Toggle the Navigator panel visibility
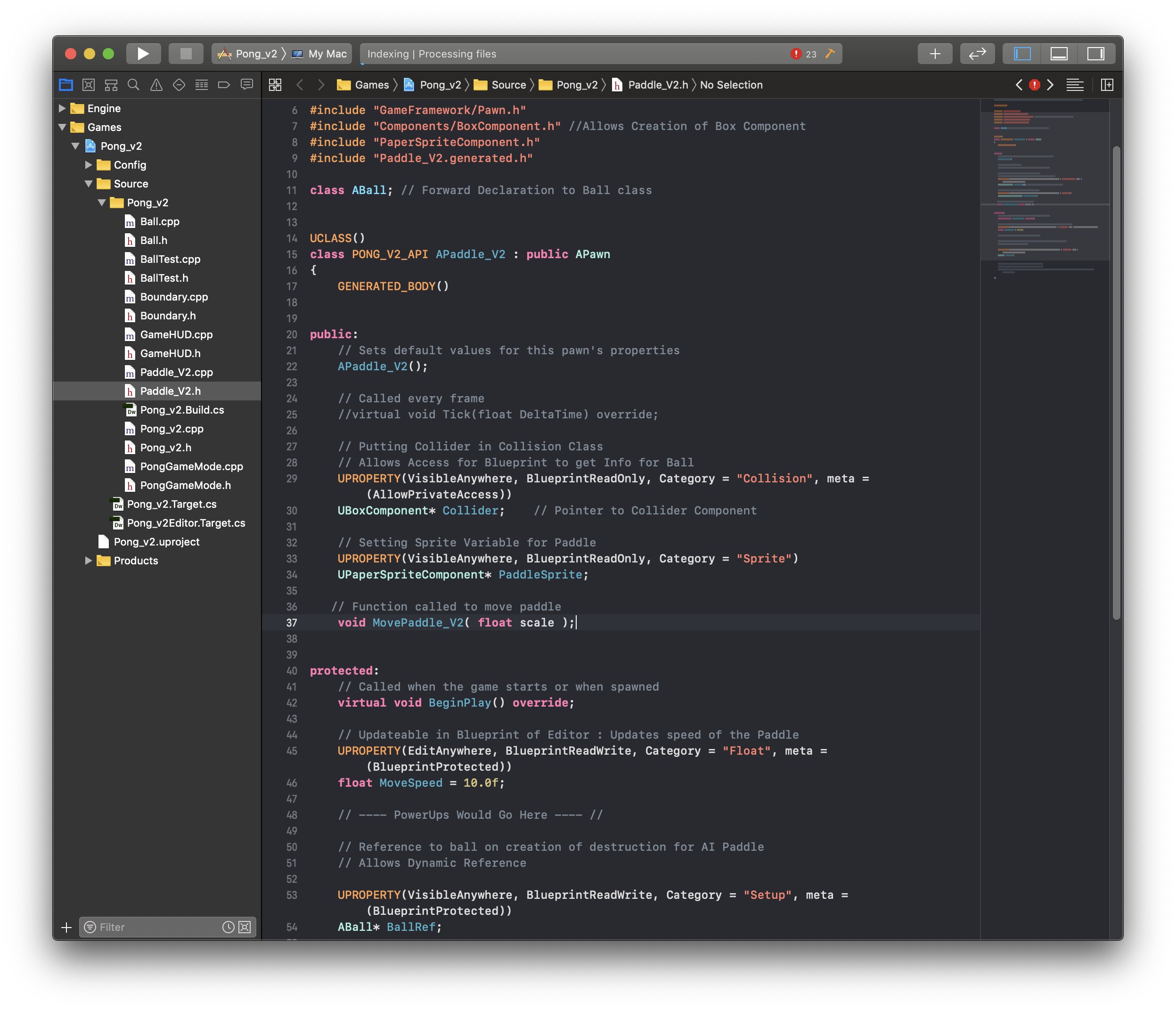 (x=1022, y=54)
